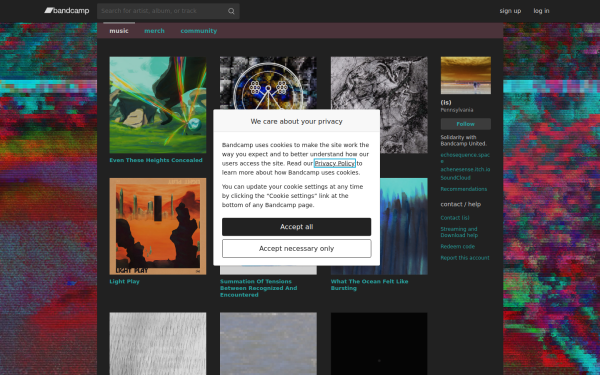Open the Light Play album cover
Viewport: 600px width, 375px height.
[158, 226]
